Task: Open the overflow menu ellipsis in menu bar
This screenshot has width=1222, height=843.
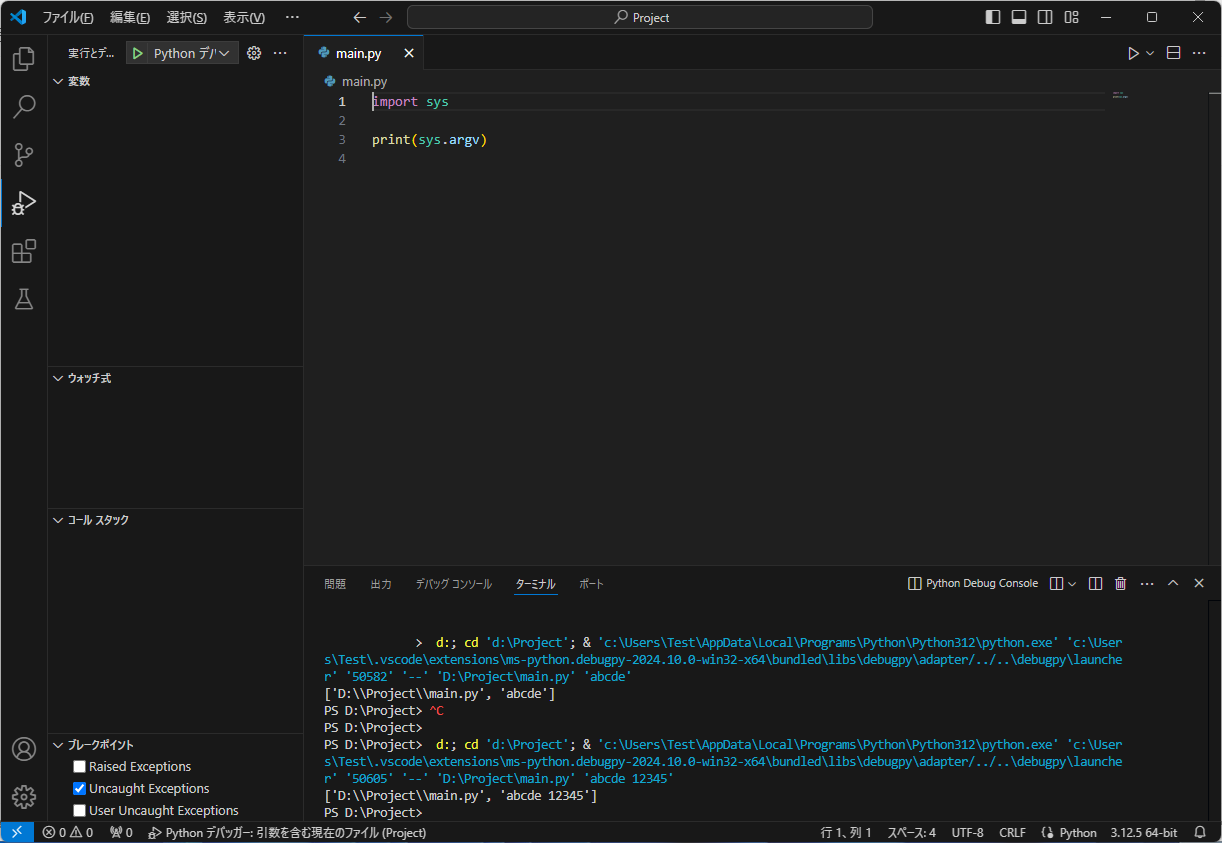Action: [x=292, y=17]
